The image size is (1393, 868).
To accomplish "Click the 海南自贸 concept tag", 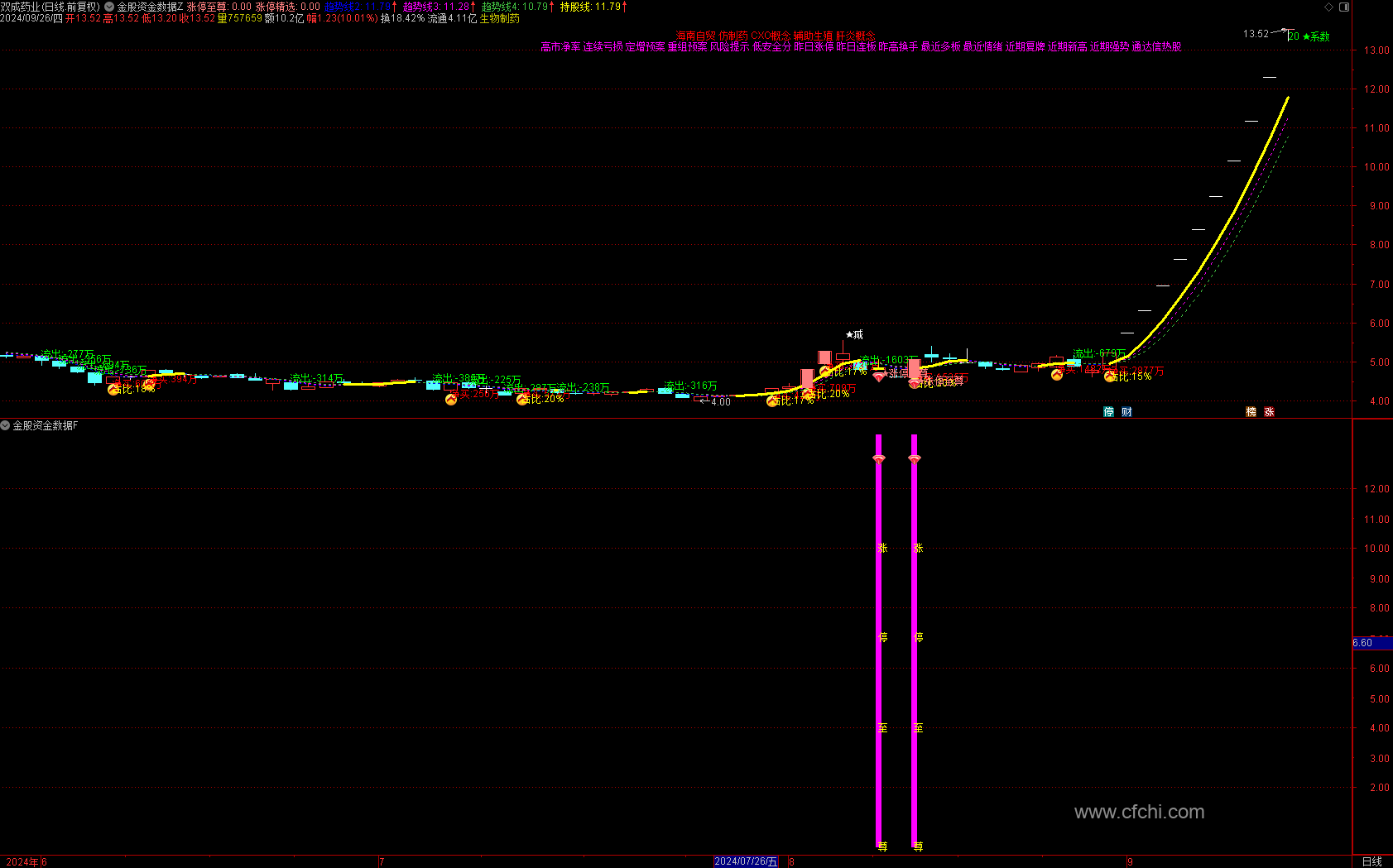I will 695,36.
